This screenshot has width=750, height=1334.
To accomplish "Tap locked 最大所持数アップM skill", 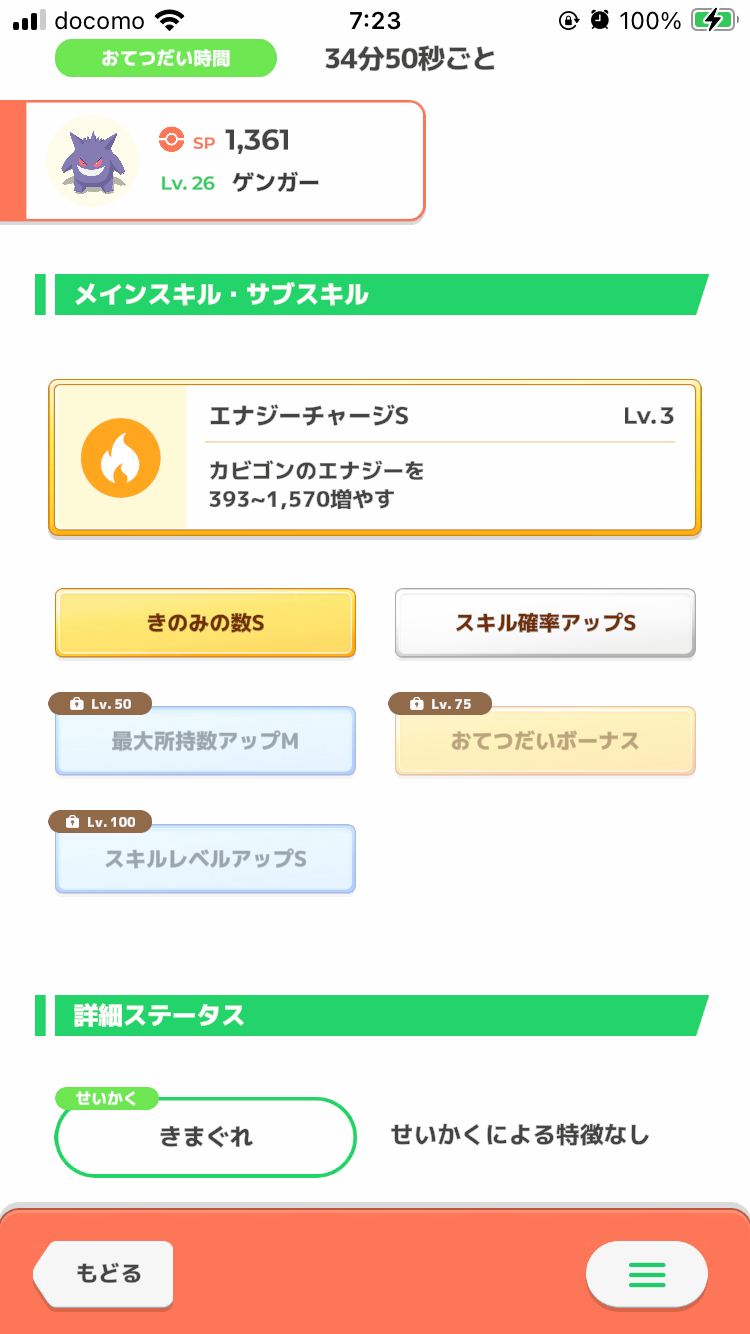I will (205, 741).
